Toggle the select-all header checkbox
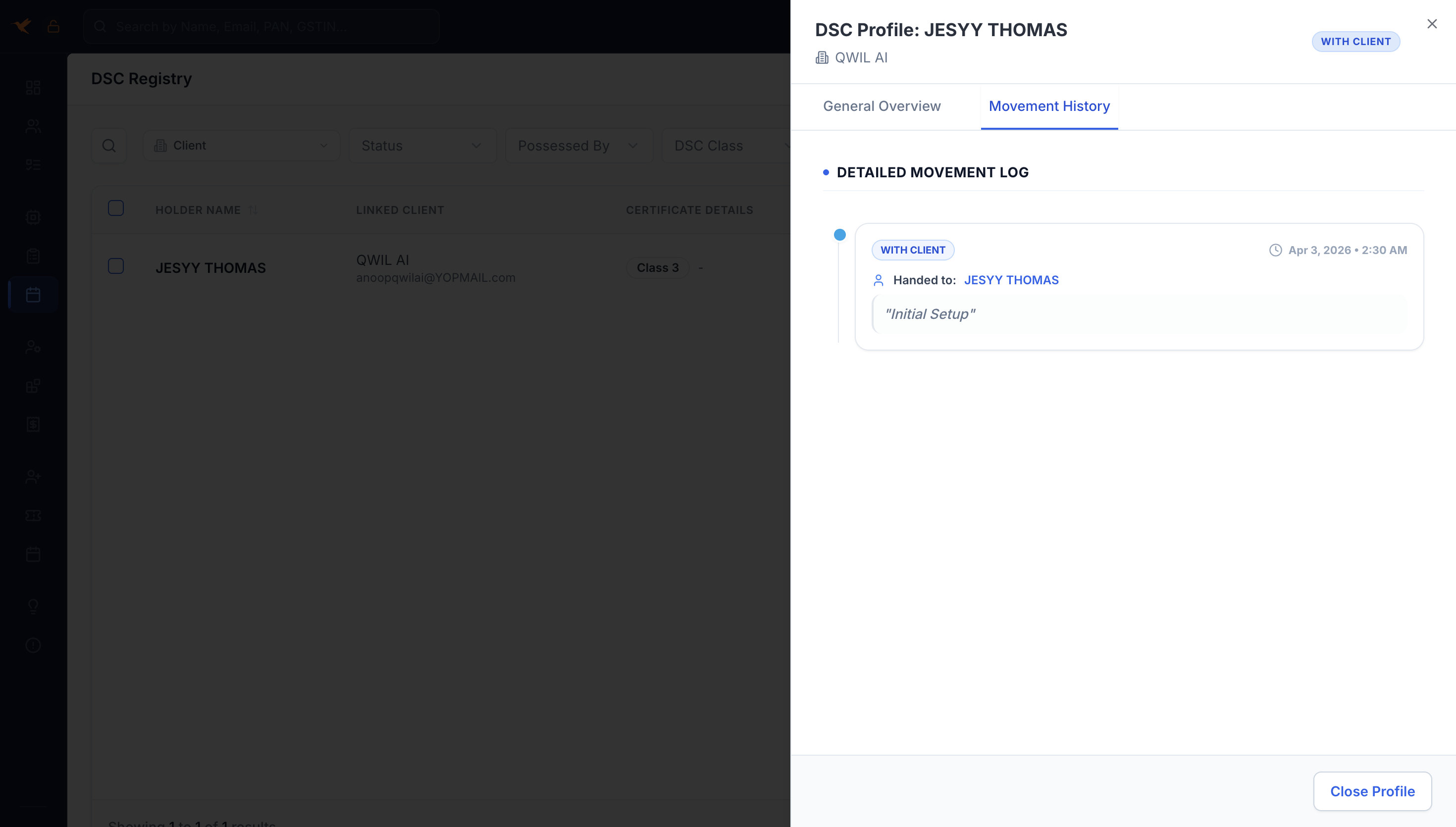This screenshot has height=827, width=1456. pos(116,208)
